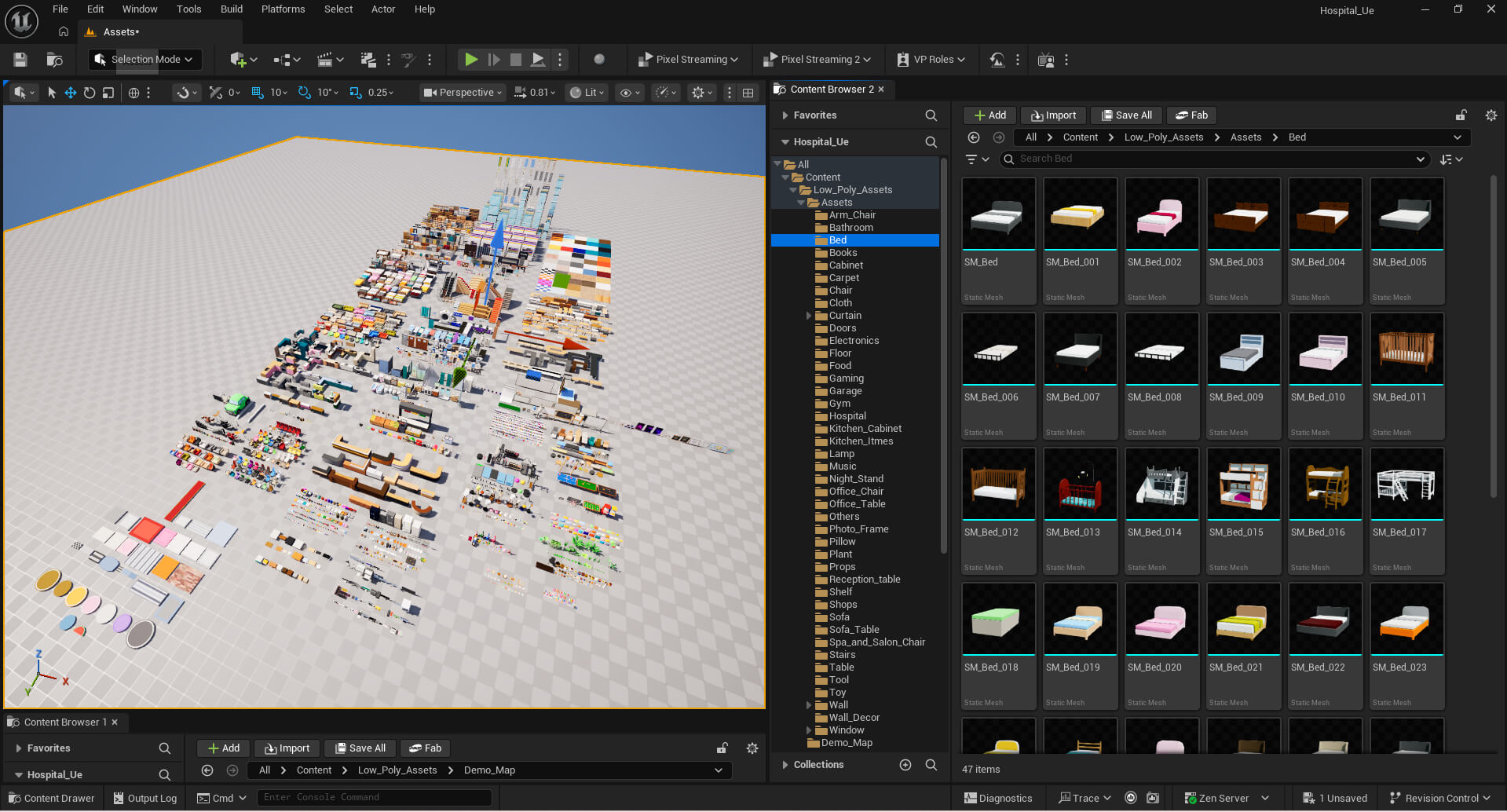The image size is (1507, 812).
Task: Open the Selection Mode dropdown
Action: [x=144, y=60]
